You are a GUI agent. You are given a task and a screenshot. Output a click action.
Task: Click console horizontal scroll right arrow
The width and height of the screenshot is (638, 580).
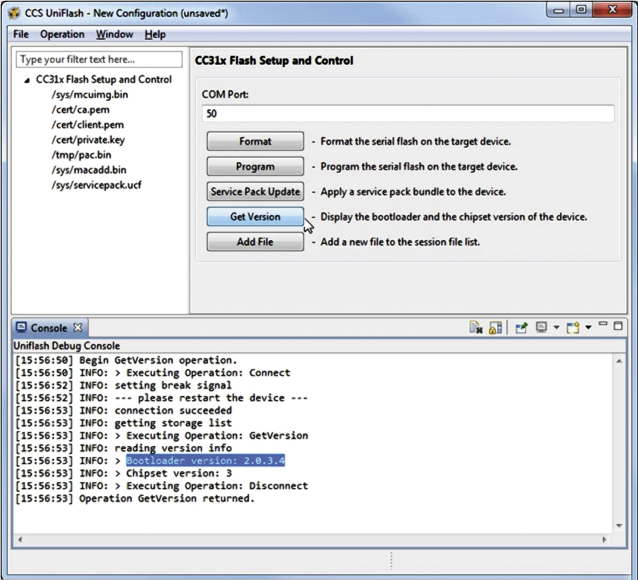(604, 540)
